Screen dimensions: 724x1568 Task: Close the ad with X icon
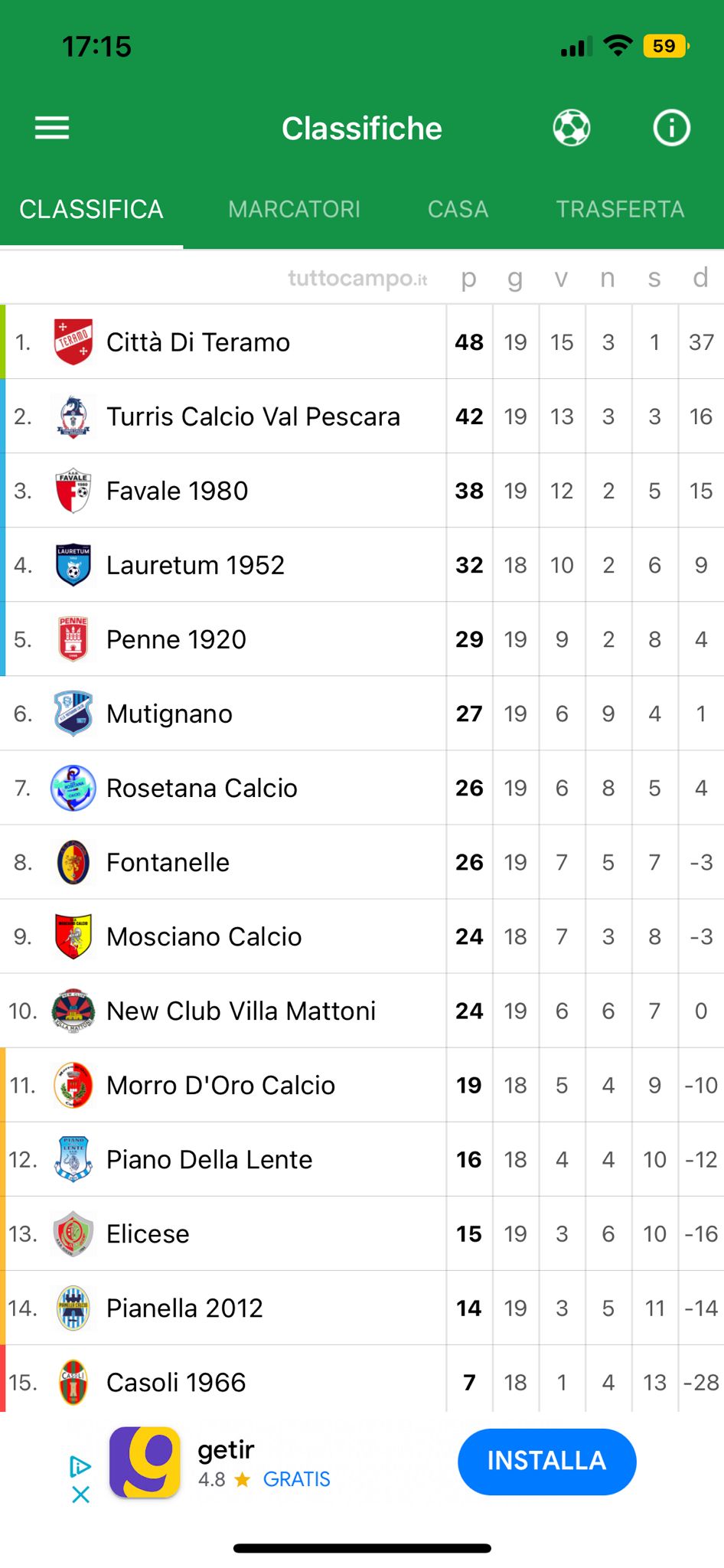point(80,1494)
